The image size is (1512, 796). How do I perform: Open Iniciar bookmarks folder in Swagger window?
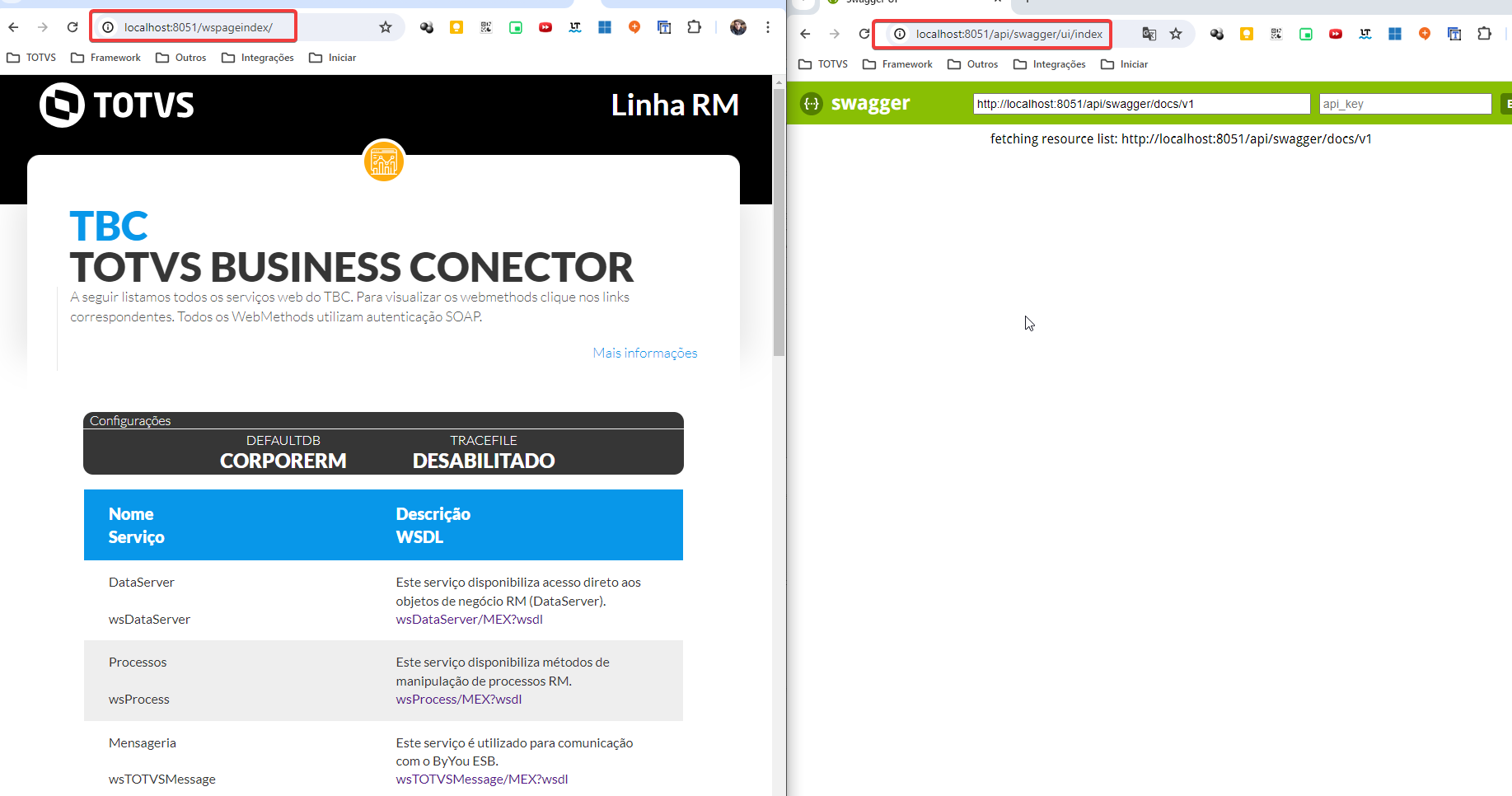coord(1125,64)
